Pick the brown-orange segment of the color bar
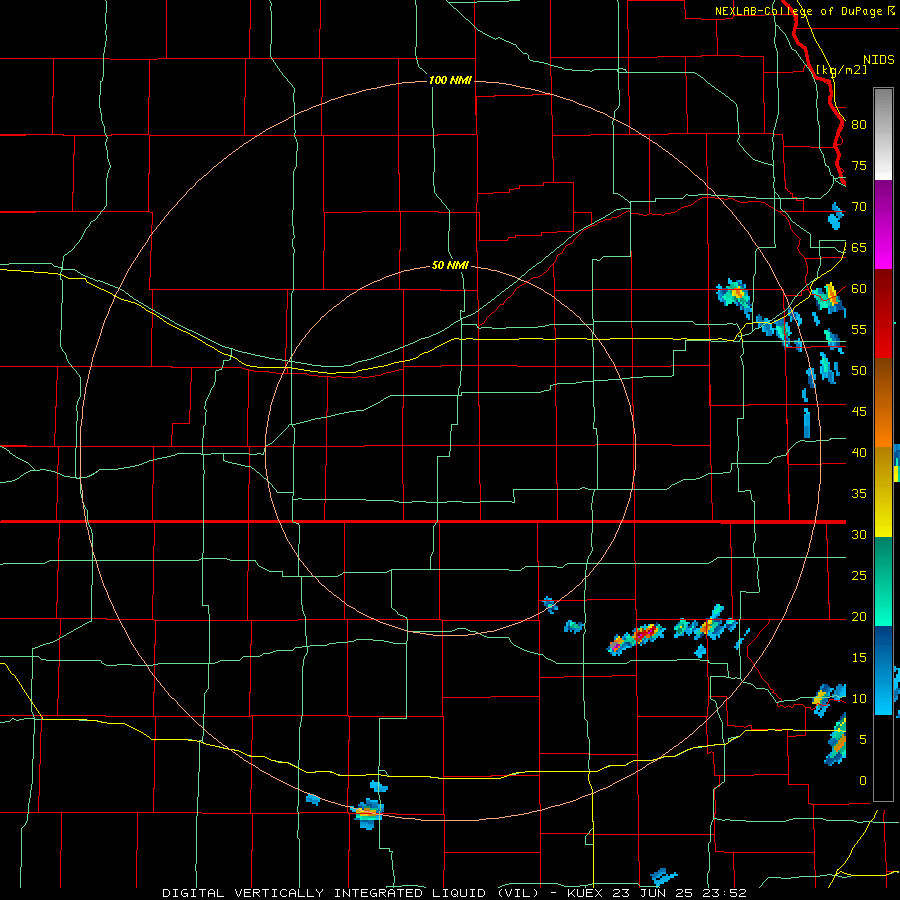The width and height of the screenshot is (900, 900). (x=883, y=402)
